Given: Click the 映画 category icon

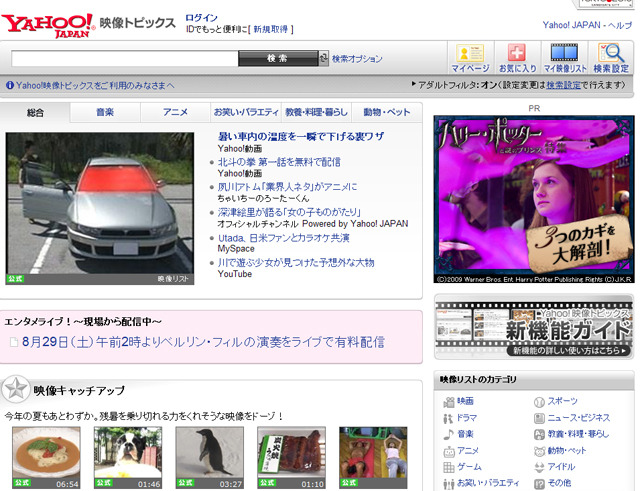Looking at the screenshot, I should tap(449, 402).
